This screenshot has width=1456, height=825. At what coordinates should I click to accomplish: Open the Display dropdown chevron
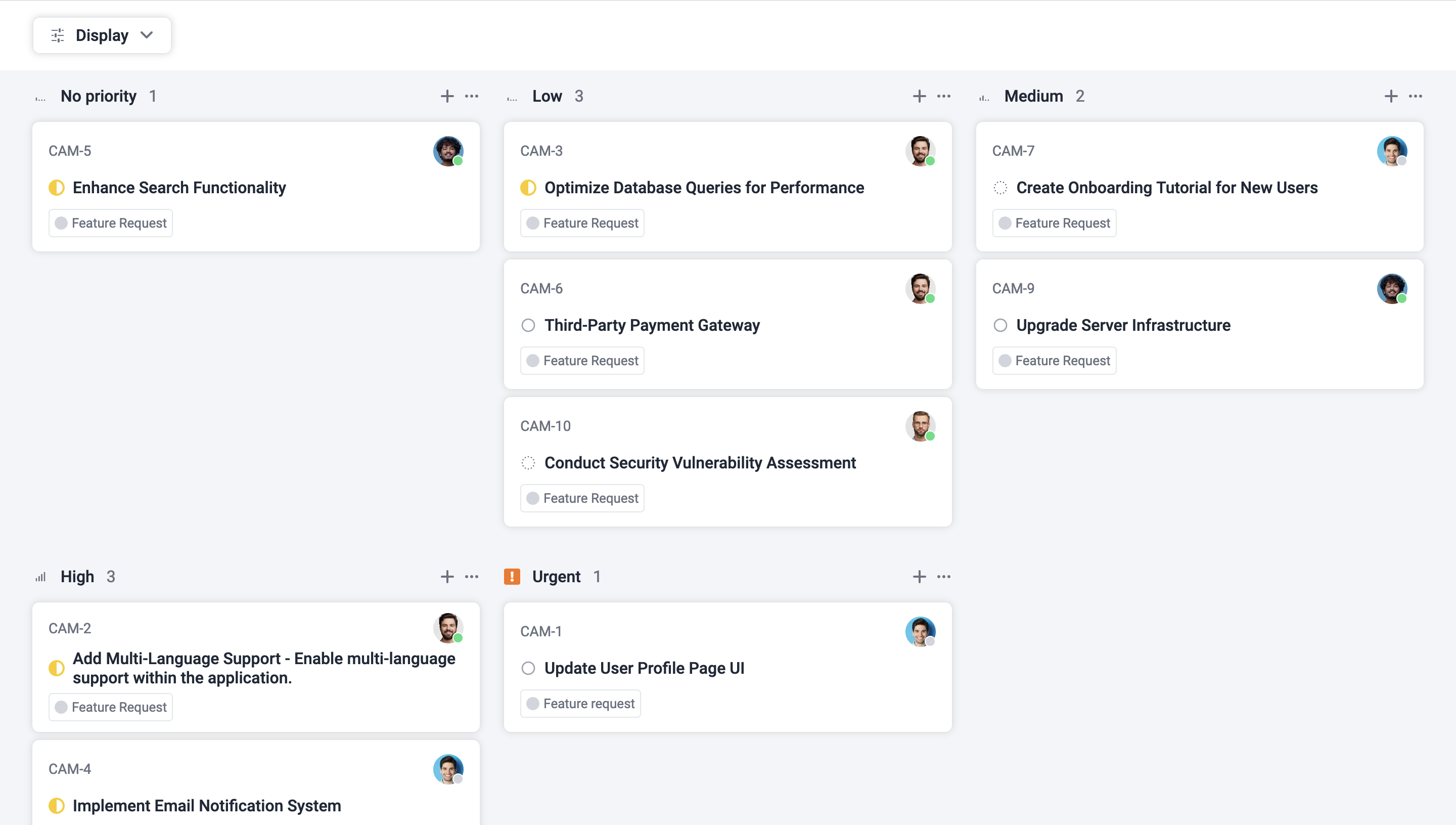pyautogui.click(x=147, y=34)
